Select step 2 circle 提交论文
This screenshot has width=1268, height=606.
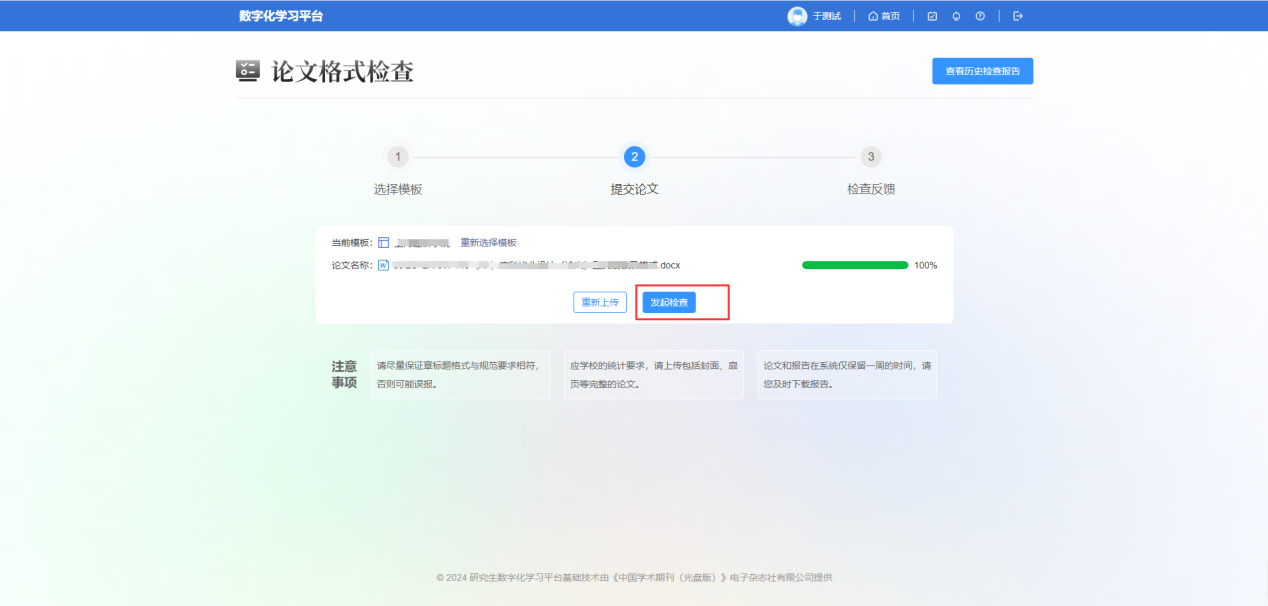pyautogui.click(x=634, y=157)
